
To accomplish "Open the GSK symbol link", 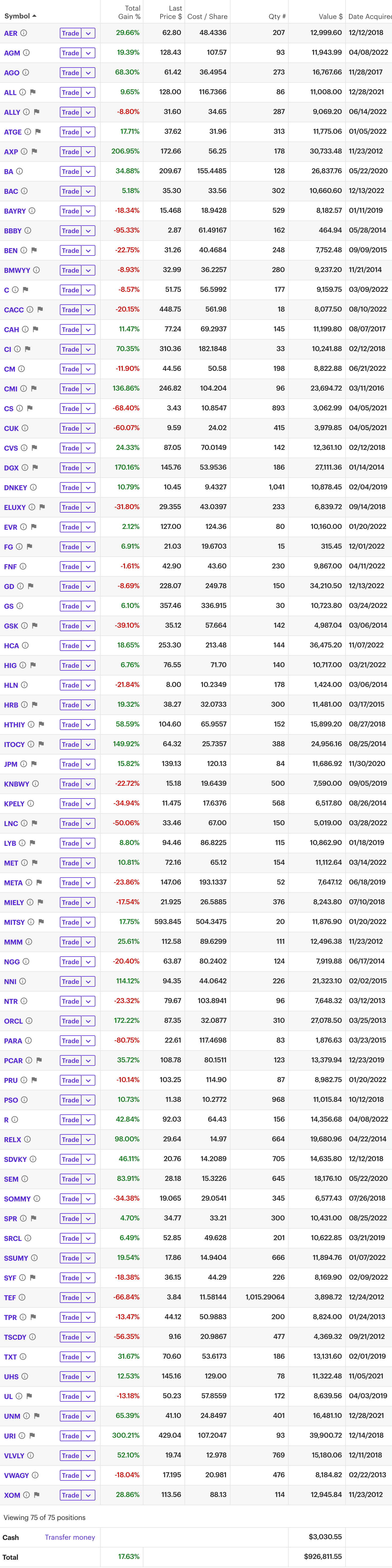I will click(11, 626).
